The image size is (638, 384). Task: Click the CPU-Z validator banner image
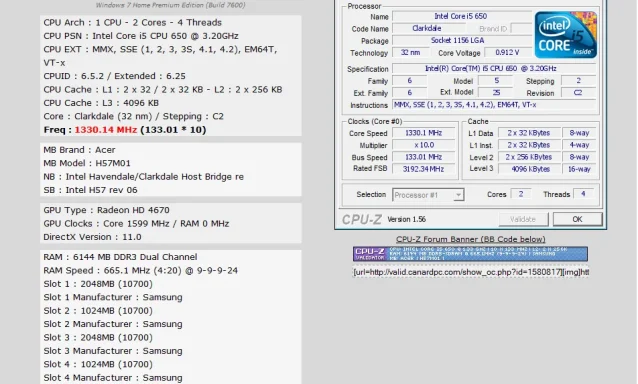tap(470, 253)
